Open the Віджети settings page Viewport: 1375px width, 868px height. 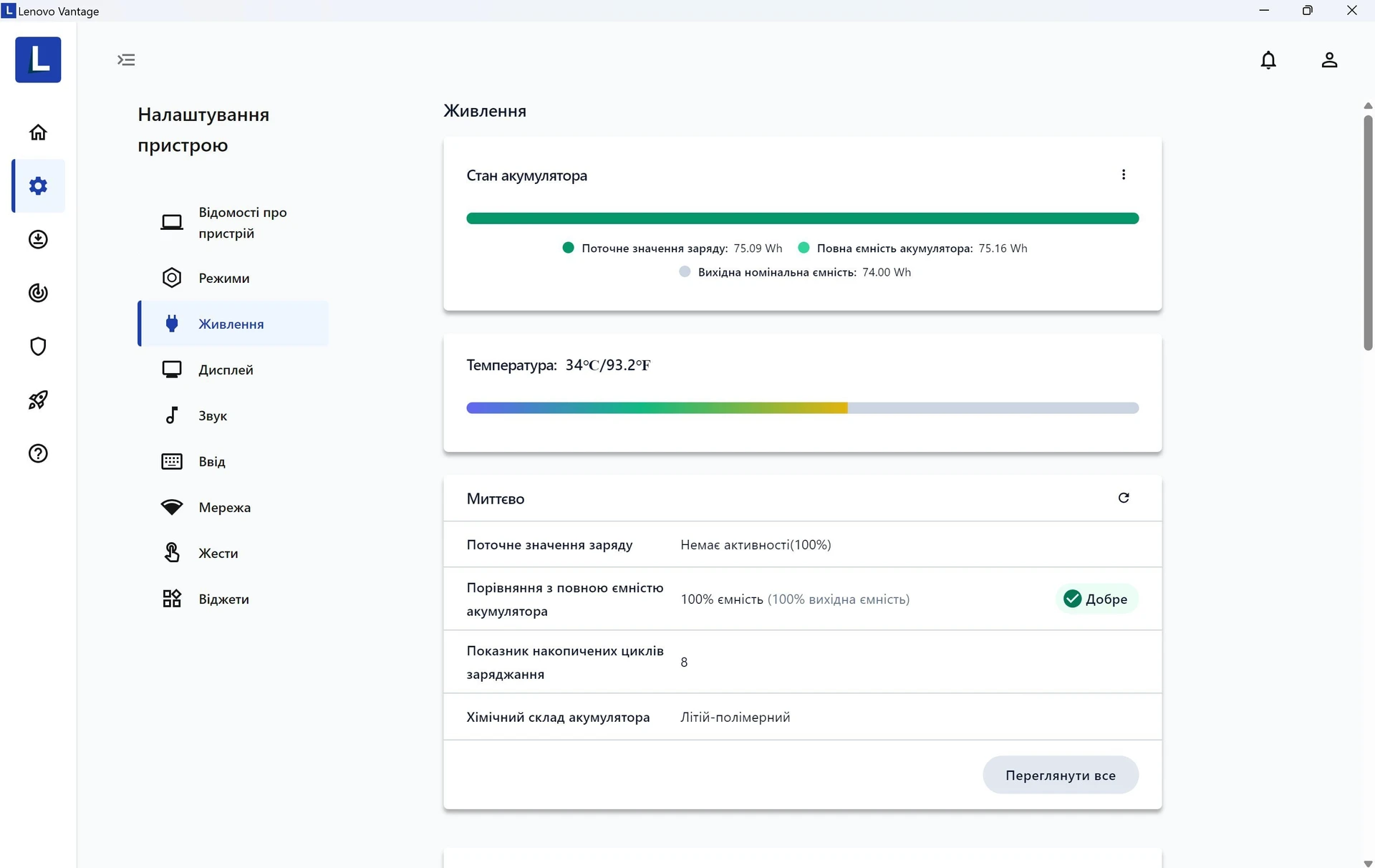click(x=233, y=599)
